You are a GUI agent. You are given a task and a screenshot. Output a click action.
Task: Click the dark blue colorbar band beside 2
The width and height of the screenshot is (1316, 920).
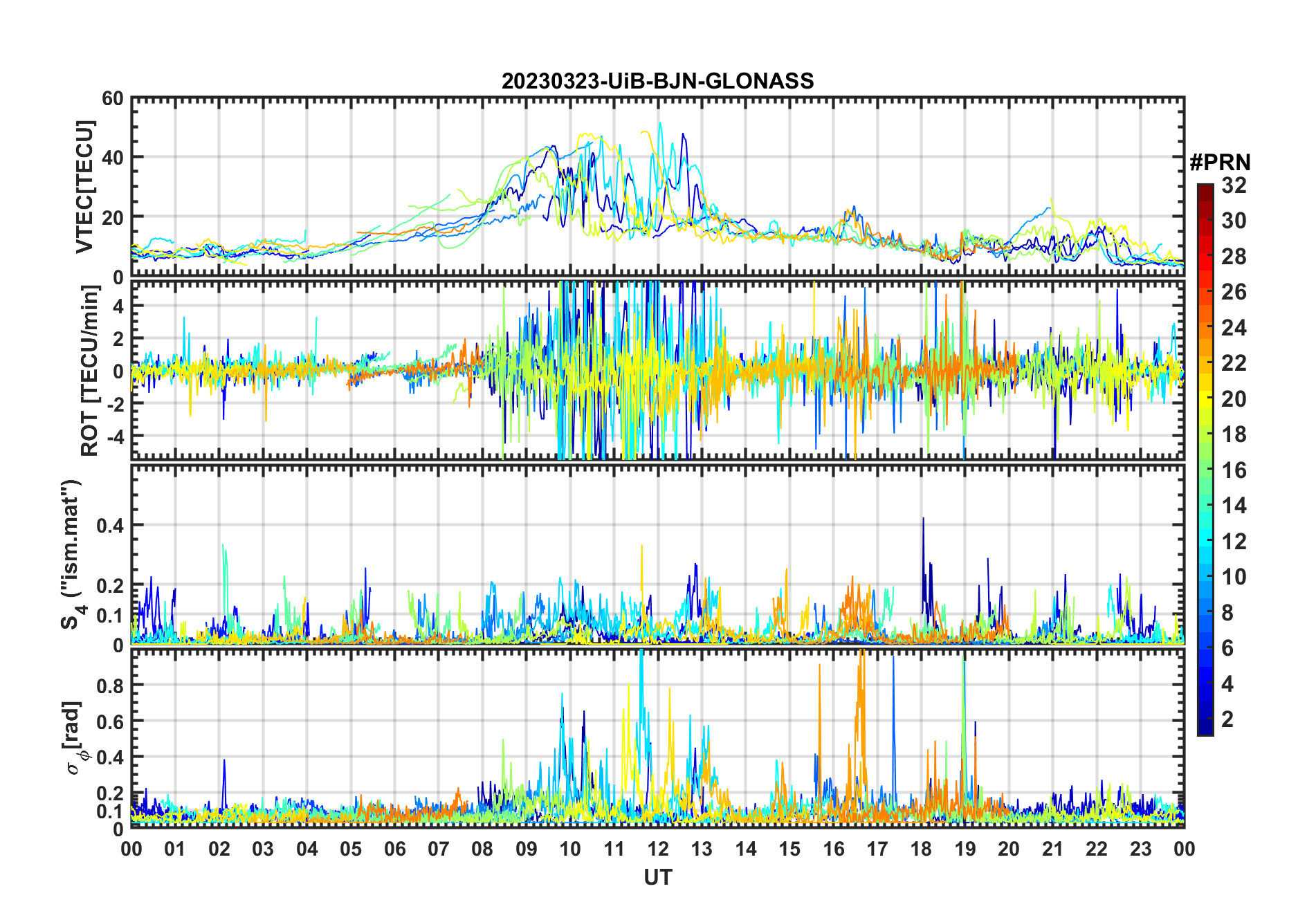(x=1205, y=719)
